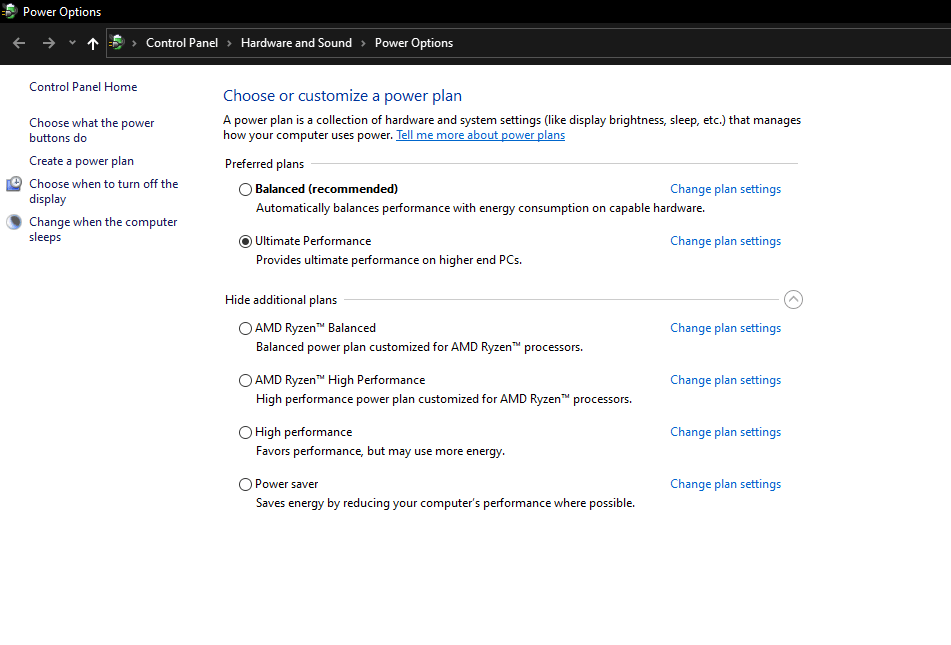The height and width of the screenshot is (645, 951).
Task: Select the High performance plan
Action: (x=245, y=432)
